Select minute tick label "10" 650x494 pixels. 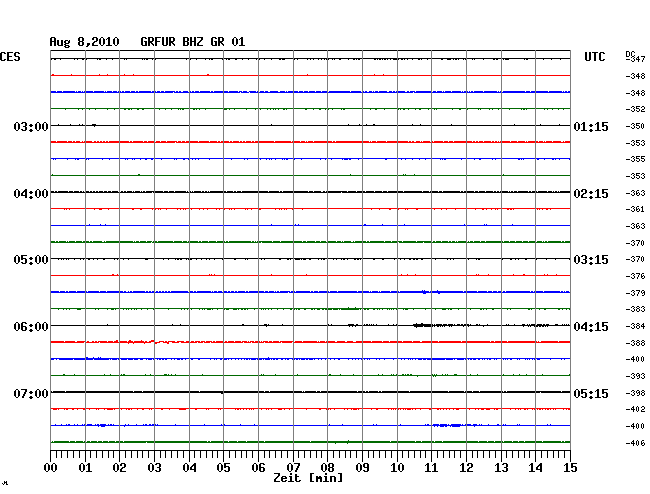click(397, 468)
